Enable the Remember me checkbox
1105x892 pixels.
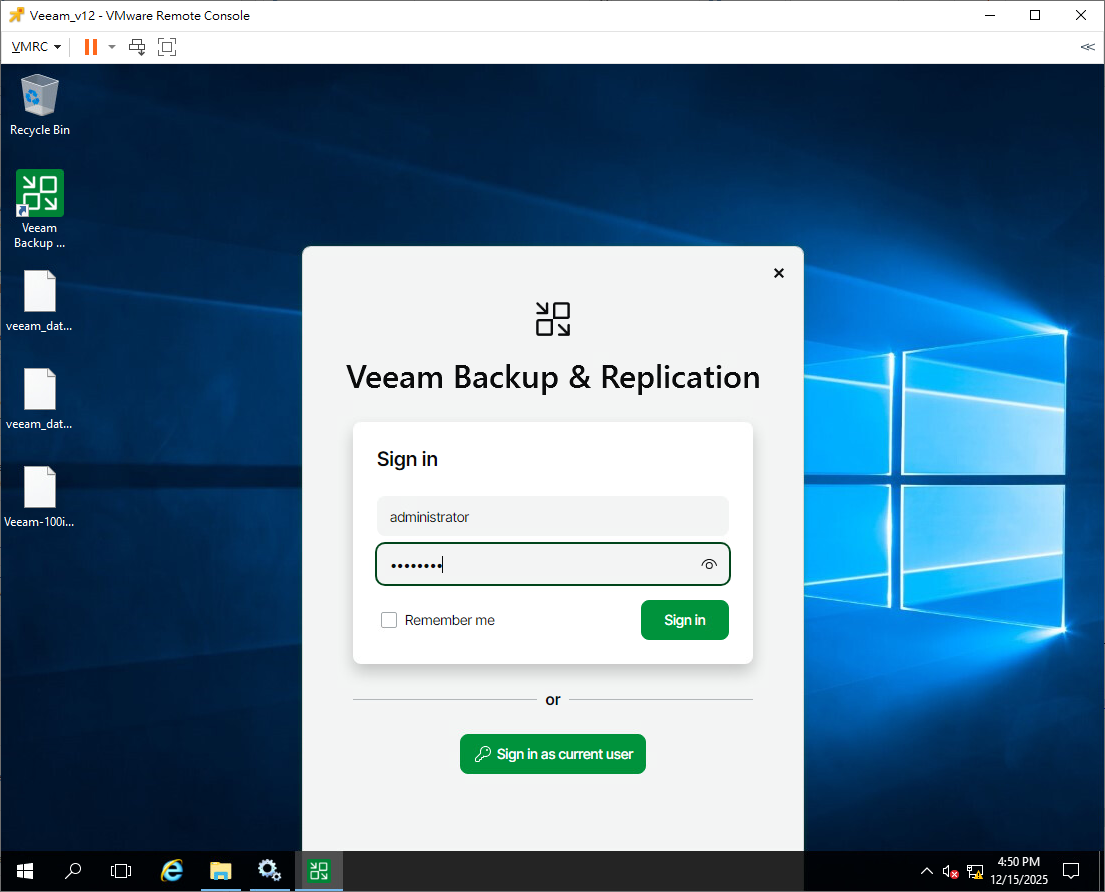(389, 620)
